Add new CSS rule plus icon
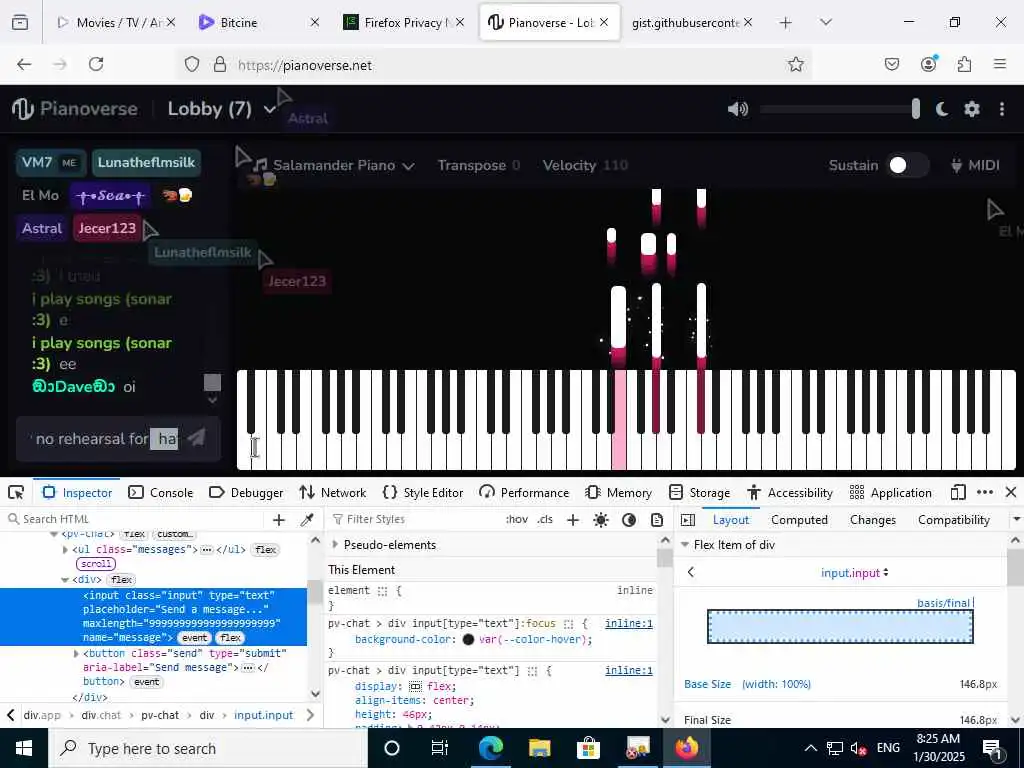Screen dimensions: 1024x768 [573, 520]
